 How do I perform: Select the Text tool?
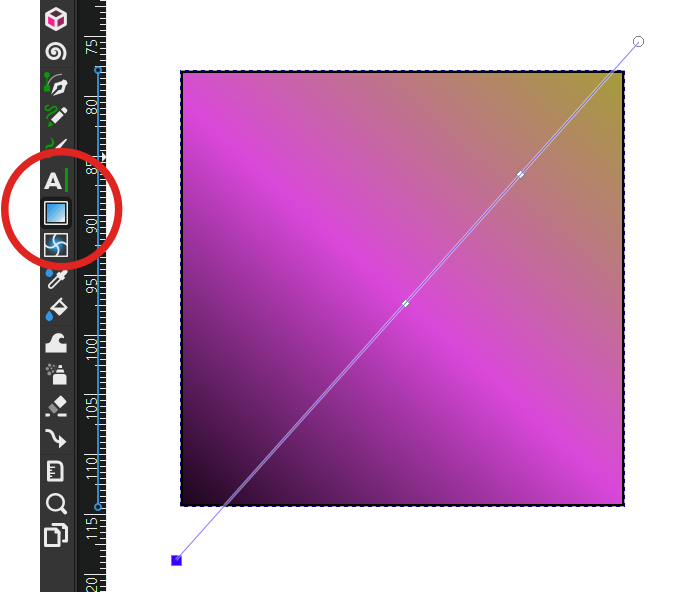[56, 181]
